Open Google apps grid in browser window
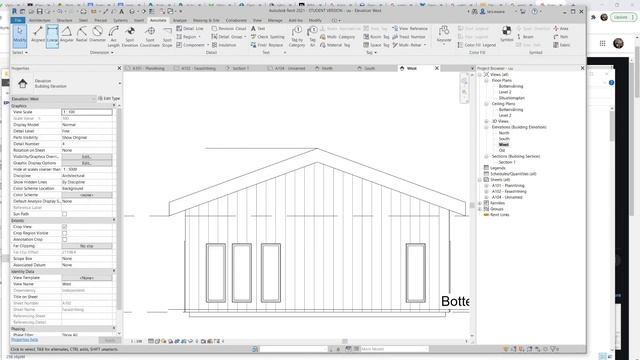 [602, 43]
